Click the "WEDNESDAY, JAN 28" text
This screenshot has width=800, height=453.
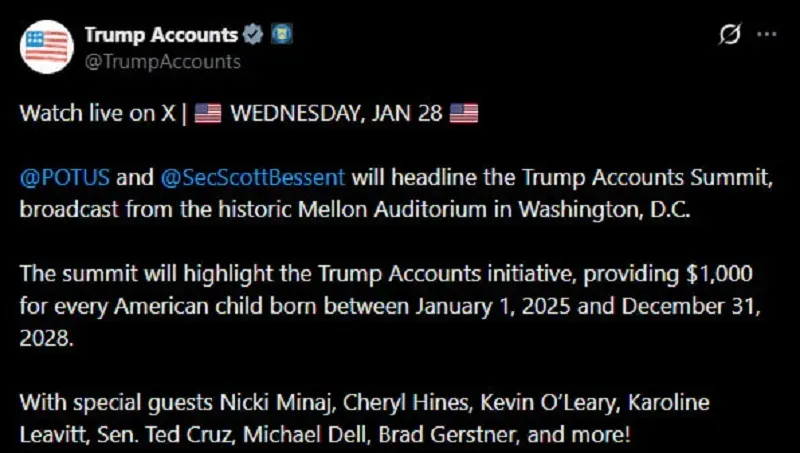[336, 113]
